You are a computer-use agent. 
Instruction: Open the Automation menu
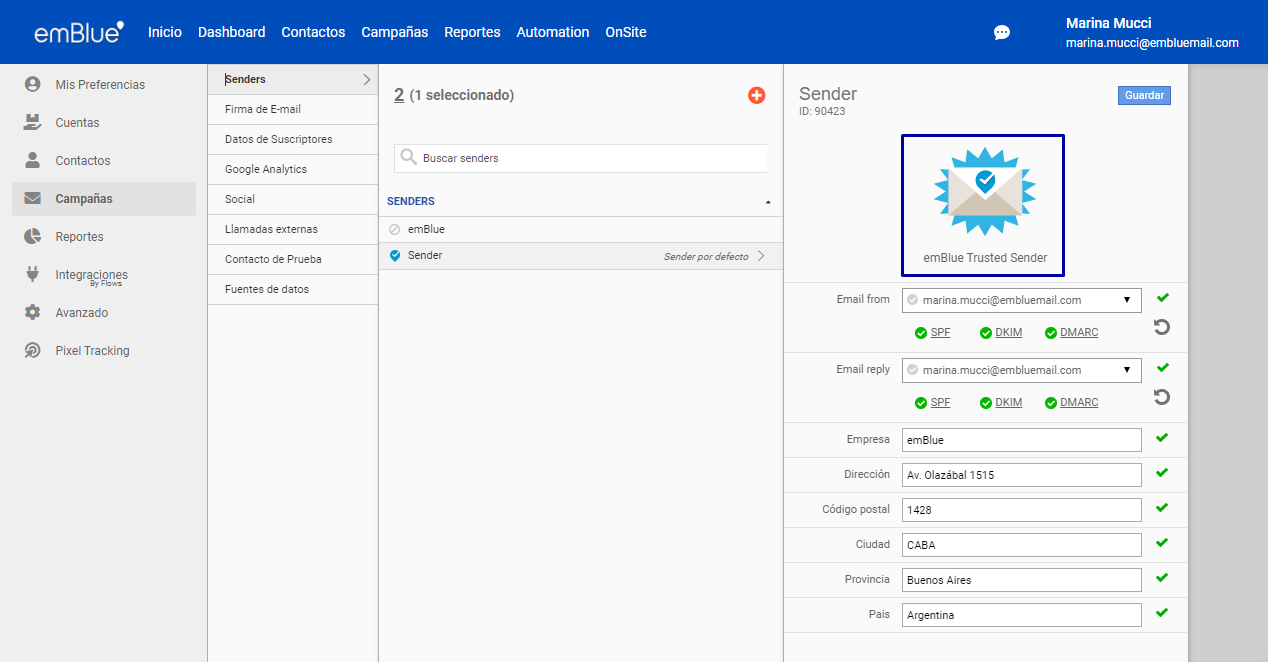pos(552,32)
